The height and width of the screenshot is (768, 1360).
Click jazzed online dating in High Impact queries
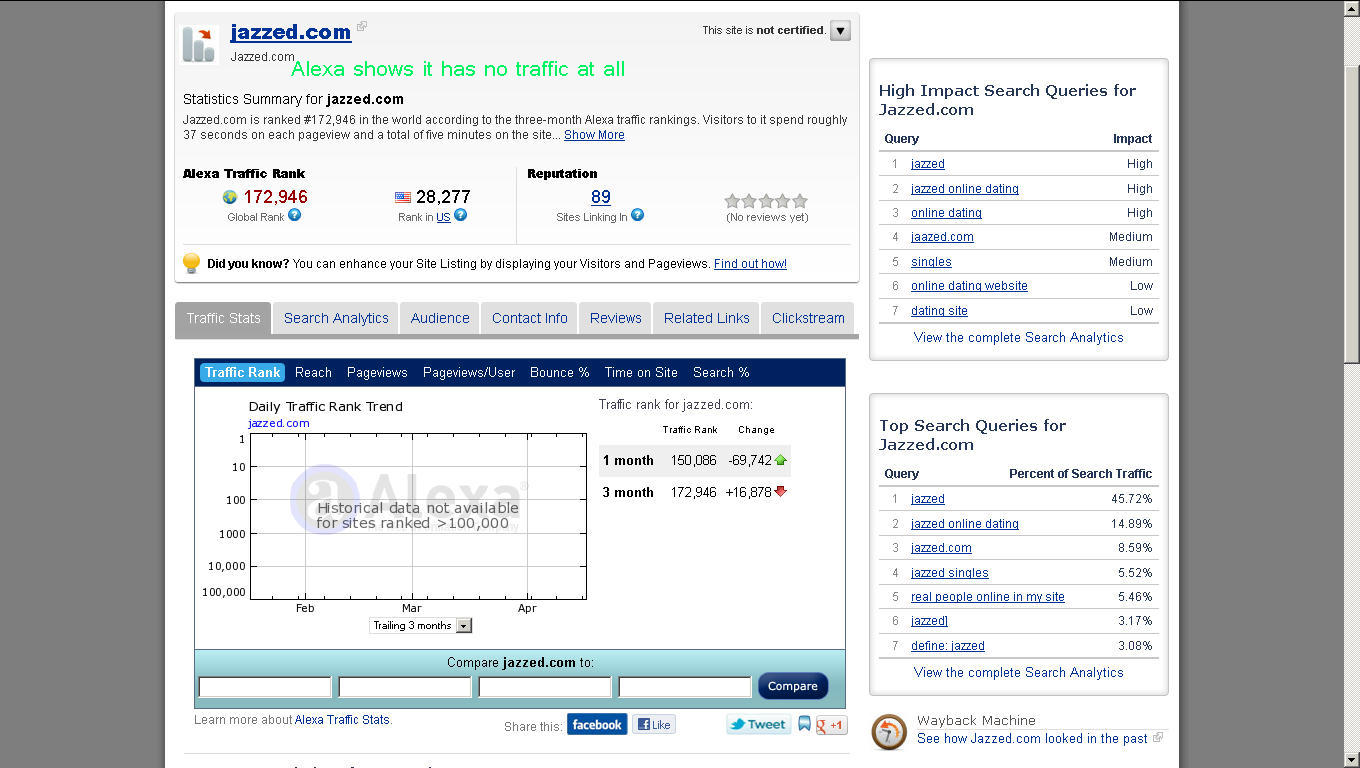(965, 189)
